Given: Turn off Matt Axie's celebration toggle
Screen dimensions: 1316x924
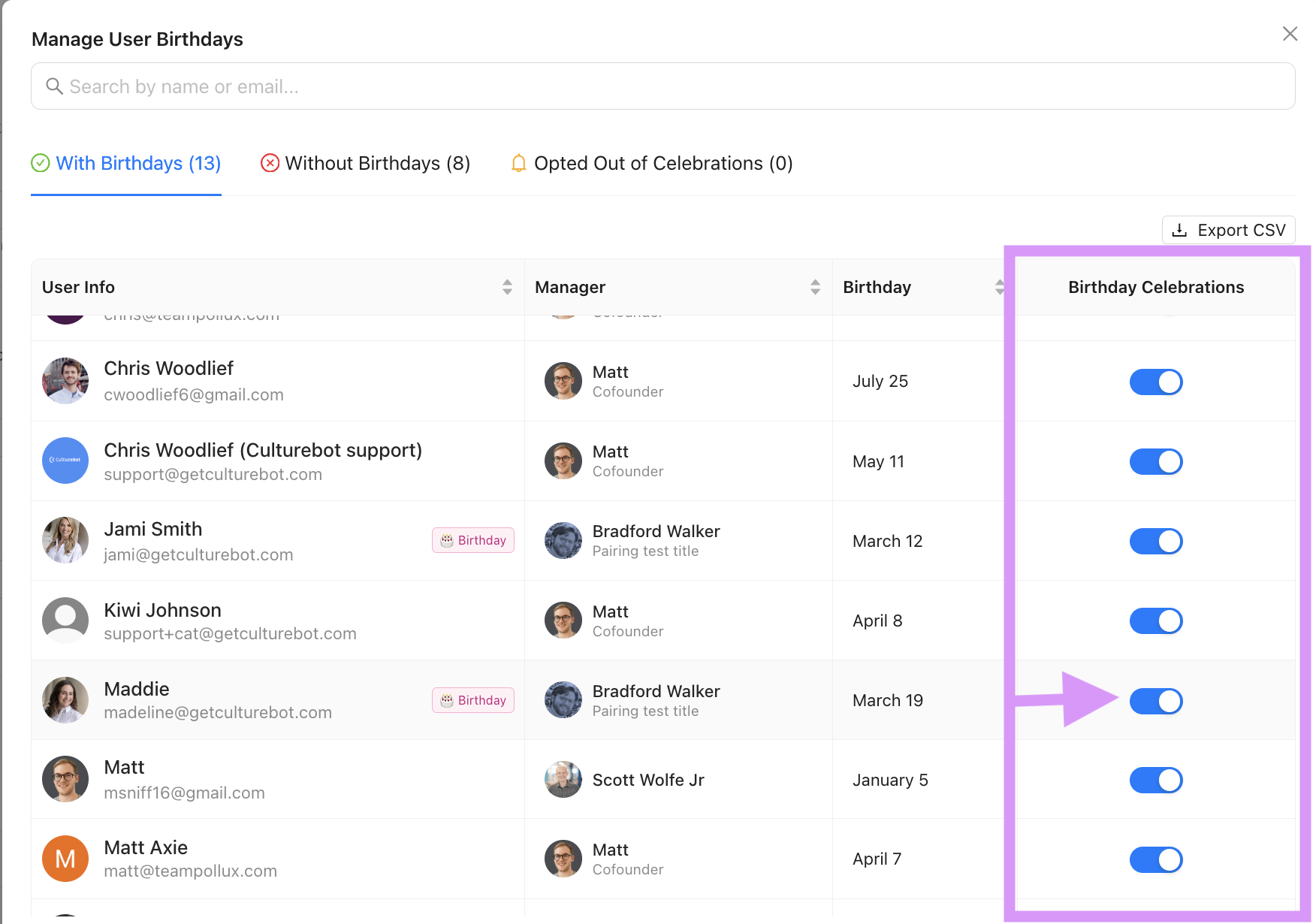Looking at the screenshot, I should pyautogui.click(x=1156, y=860).
